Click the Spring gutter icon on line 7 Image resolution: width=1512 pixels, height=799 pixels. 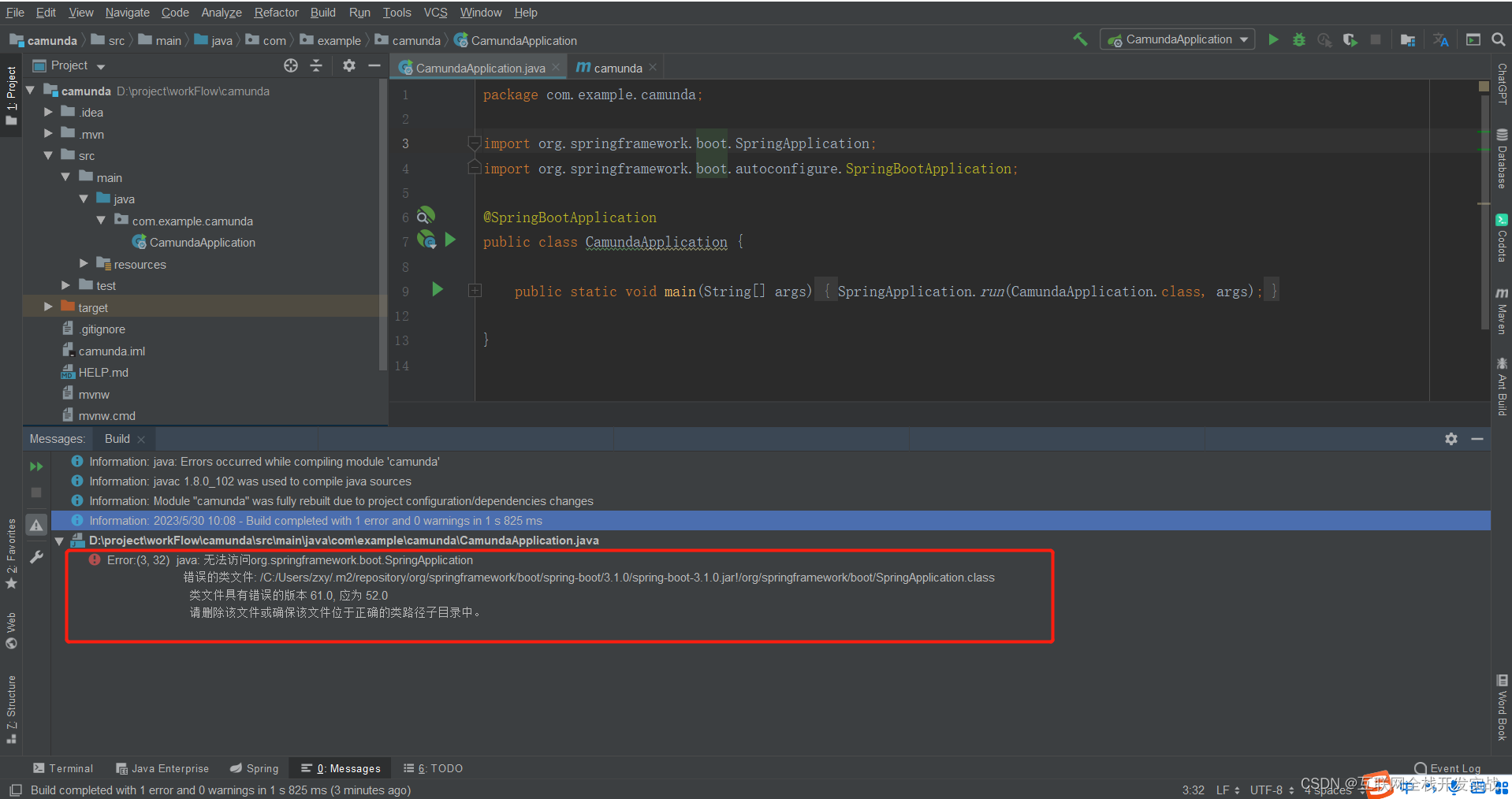coord(426,239)
